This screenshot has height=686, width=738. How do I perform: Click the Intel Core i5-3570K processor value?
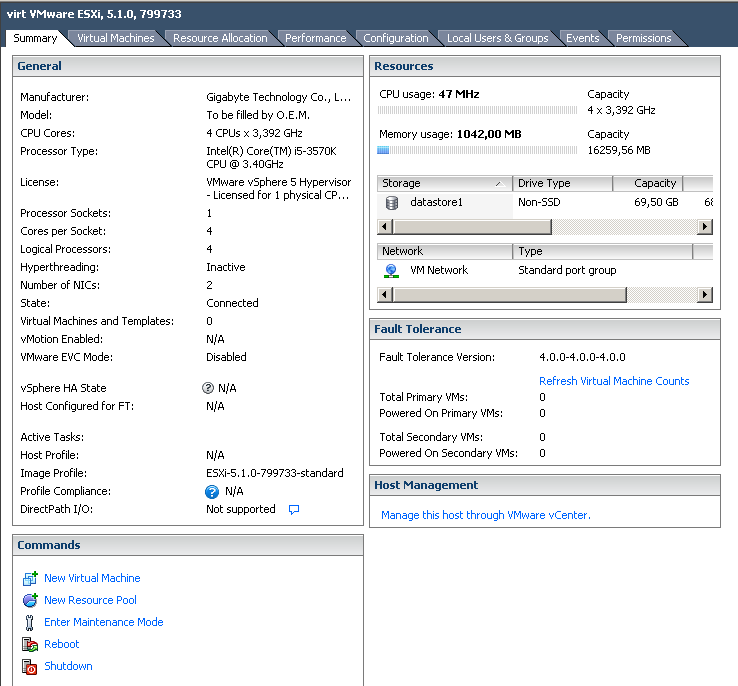pyautogui.click(x=271, y=158)
